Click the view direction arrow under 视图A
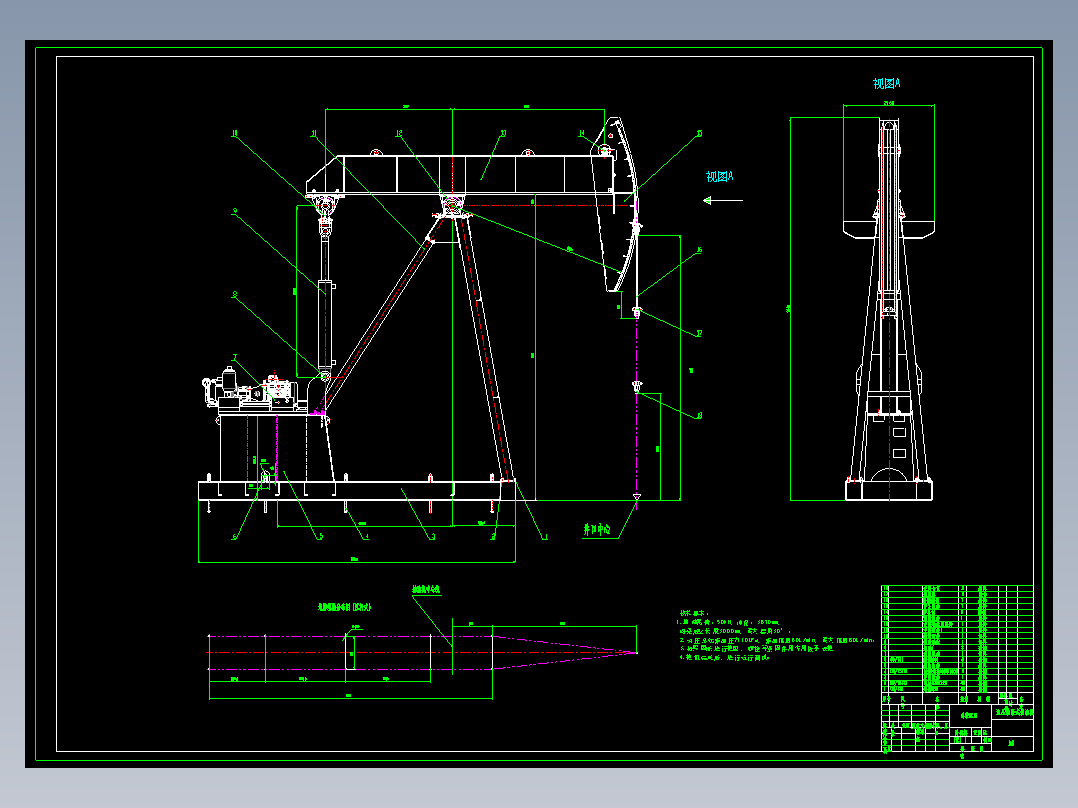The image size is (1078, 808). (723, 201)
